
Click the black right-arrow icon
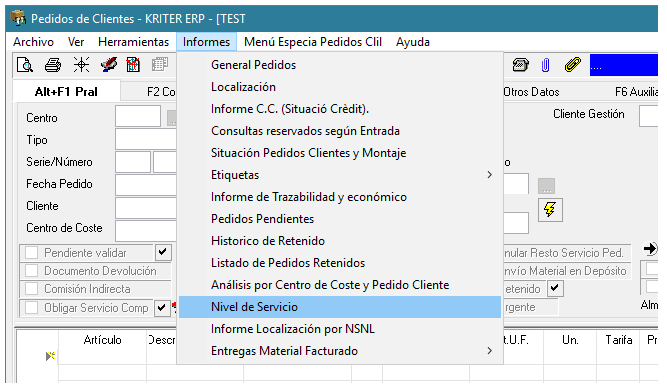650,248
